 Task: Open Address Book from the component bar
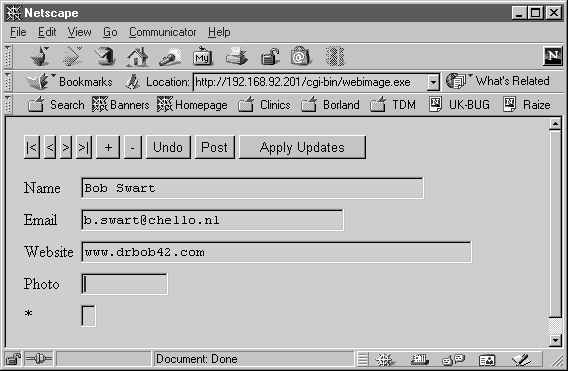(486, 360)
